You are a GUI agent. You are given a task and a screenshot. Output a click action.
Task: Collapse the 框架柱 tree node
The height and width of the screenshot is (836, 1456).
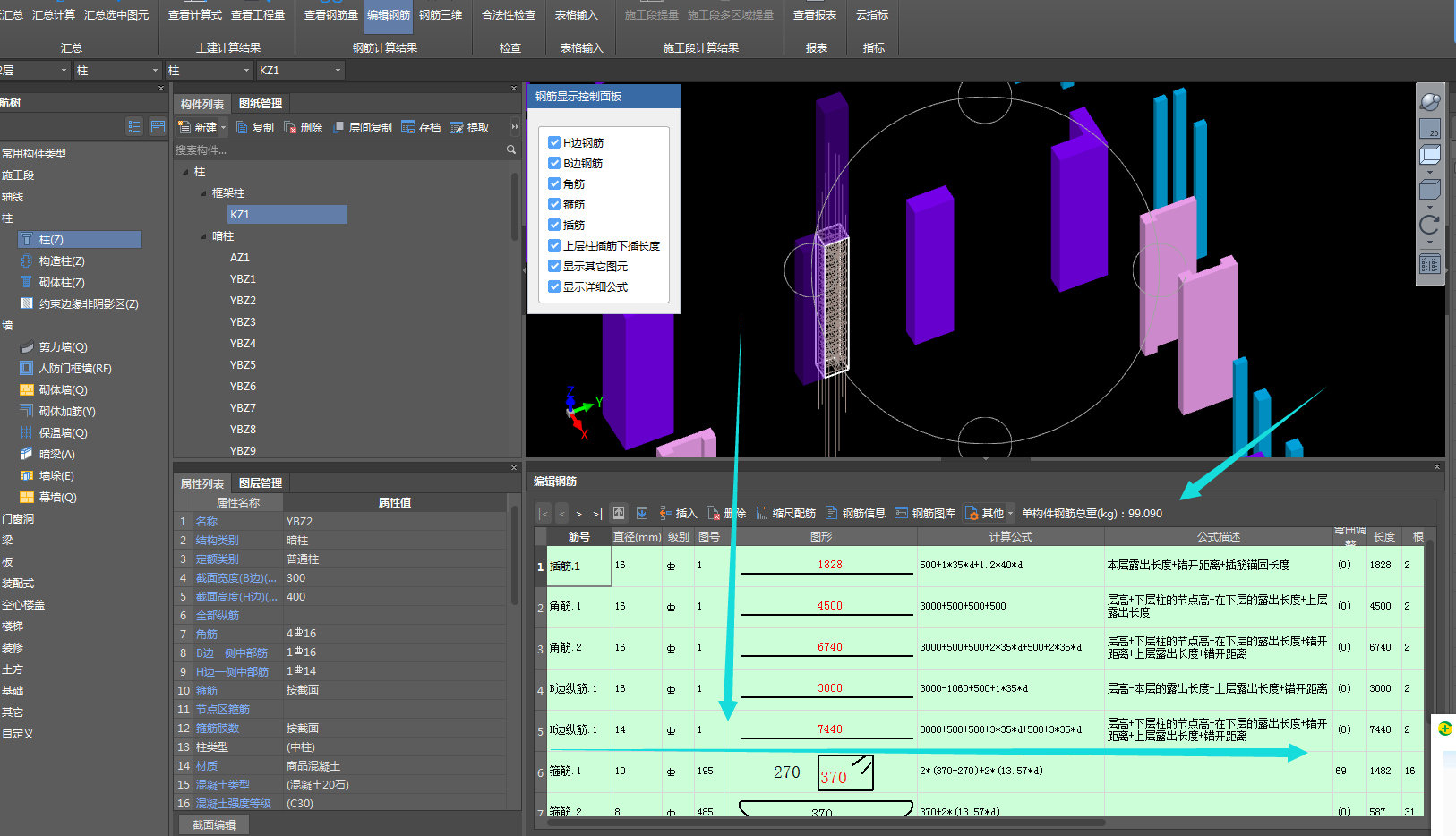point(203,193)
